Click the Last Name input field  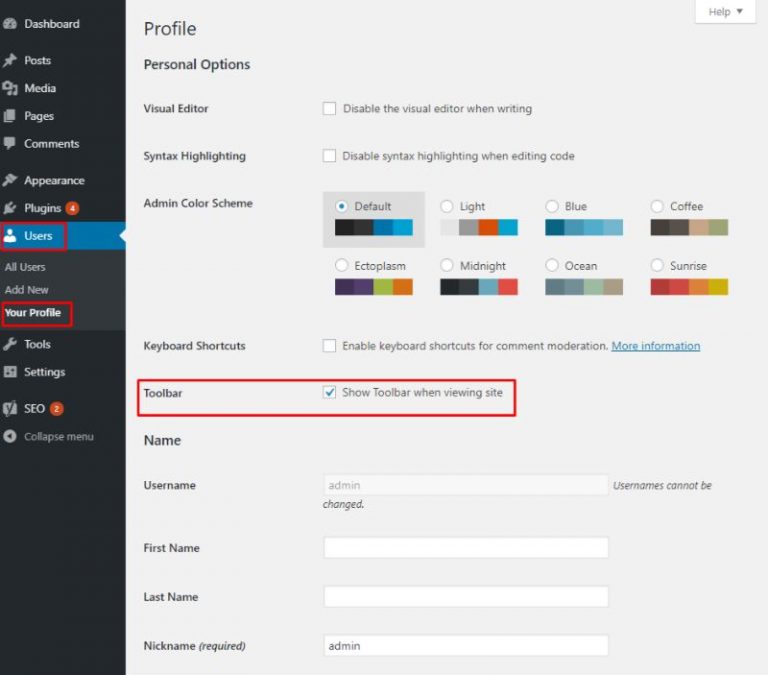coord(466,597)
